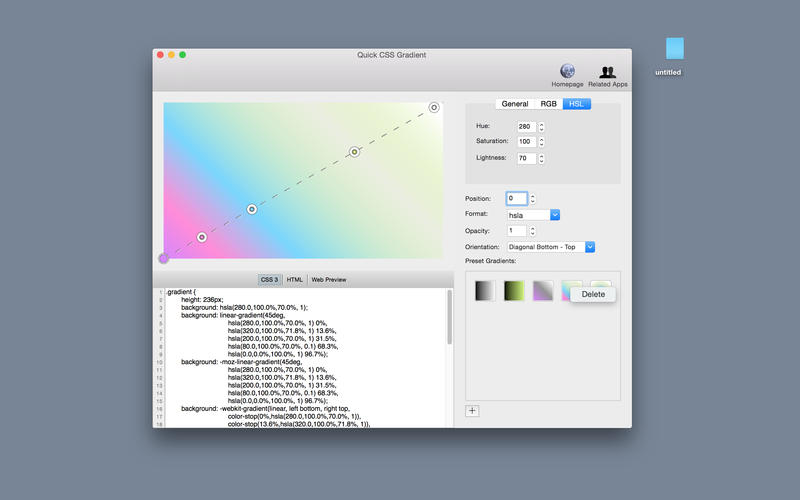Click the Saturation value field

click(x=526, y=142)
